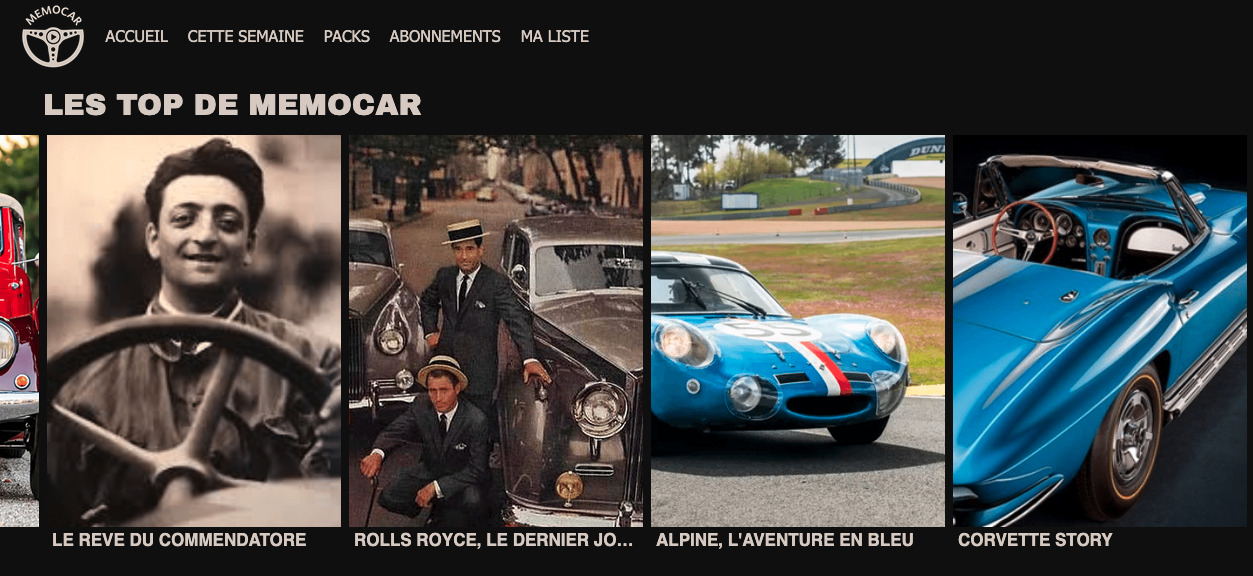Select Packs in the navigation bar
This screenshot has height=576, width=1253.
pyautogui.click(x=346, y=36)
